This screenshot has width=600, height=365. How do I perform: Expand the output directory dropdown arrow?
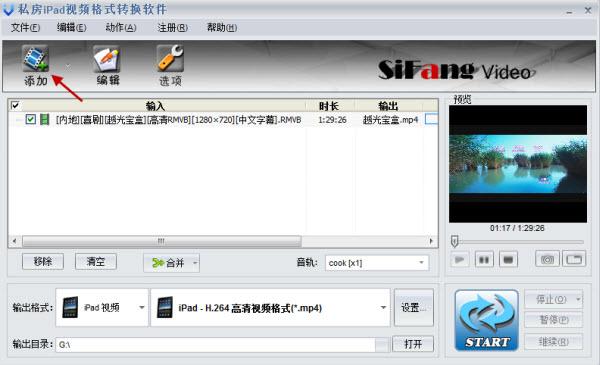382,345
